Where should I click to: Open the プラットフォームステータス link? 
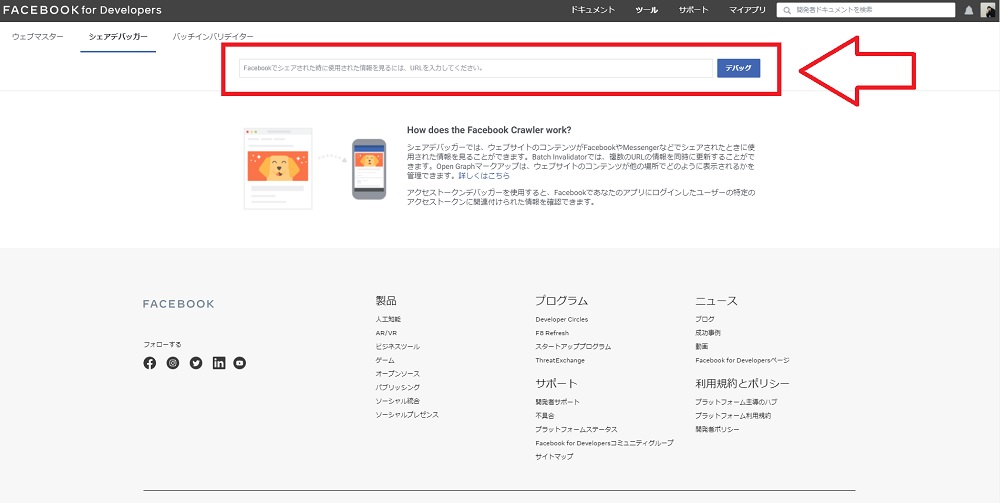click(x=577, y=430)
